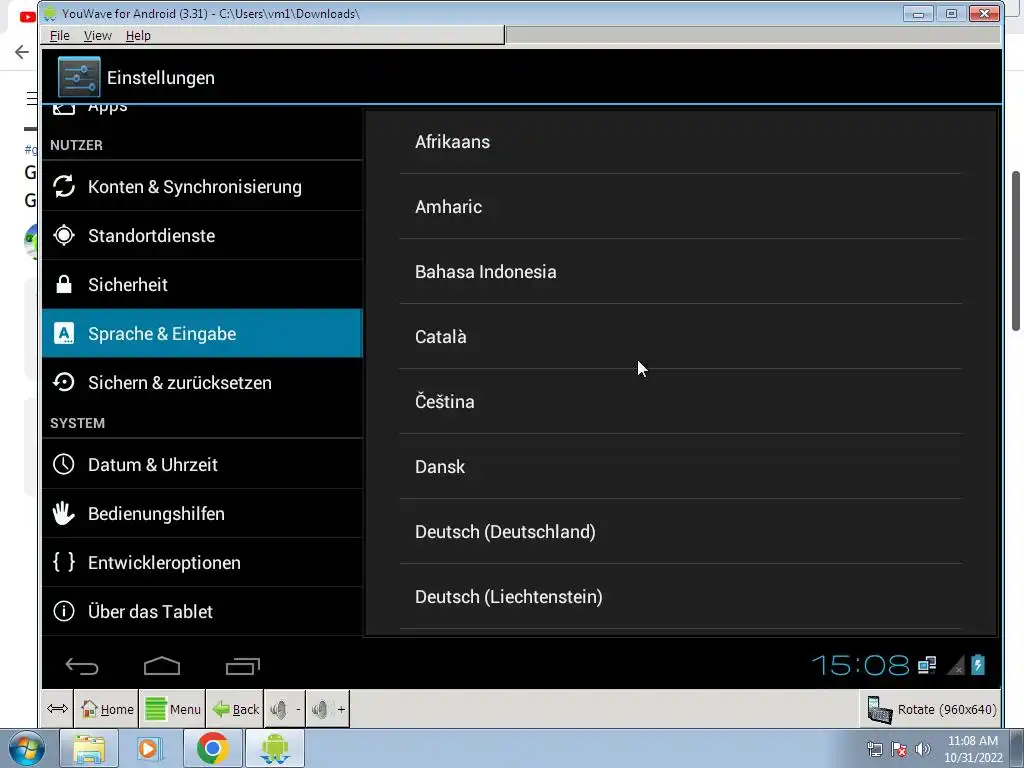Choose Afrikaans from the language list
This screenshot has width=1024, height=768.
click(x=680, y=142)
